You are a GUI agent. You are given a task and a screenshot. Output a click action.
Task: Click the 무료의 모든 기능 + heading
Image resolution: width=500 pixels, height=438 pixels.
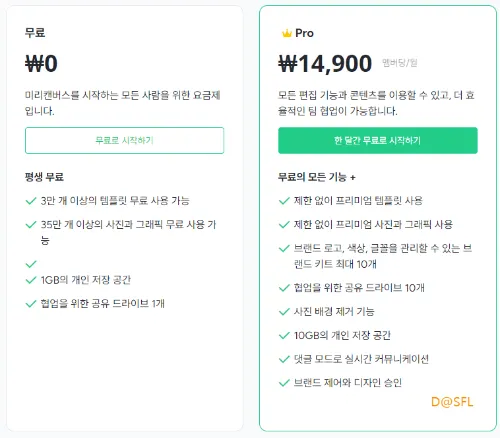[317, 177]
